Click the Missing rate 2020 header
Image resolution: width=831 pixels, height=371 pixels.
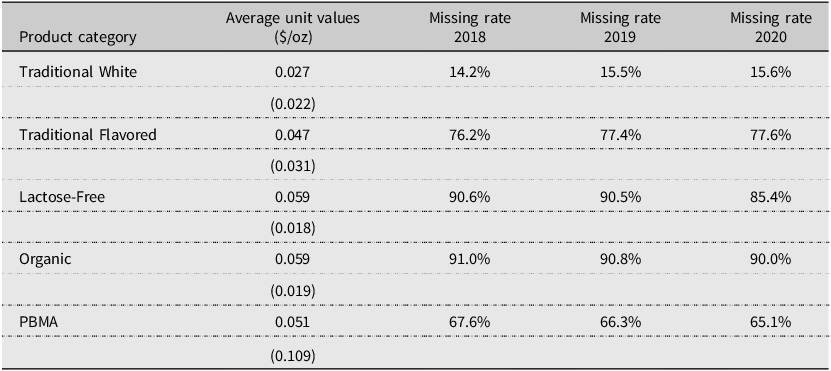click(771, 28)
